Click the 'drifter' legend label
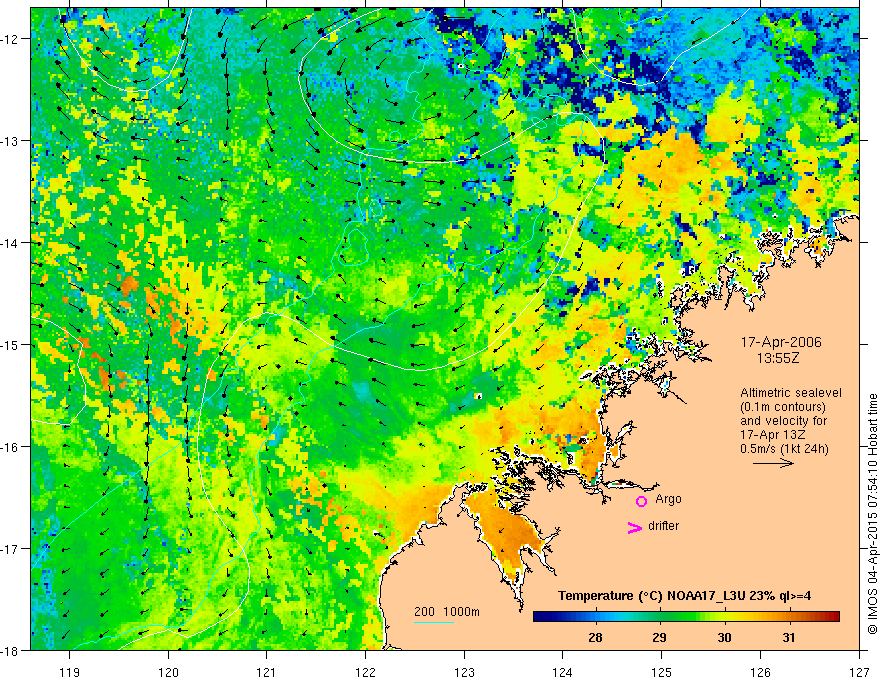The width and height of the screenshot is (880, 680). tap(663, 526)
